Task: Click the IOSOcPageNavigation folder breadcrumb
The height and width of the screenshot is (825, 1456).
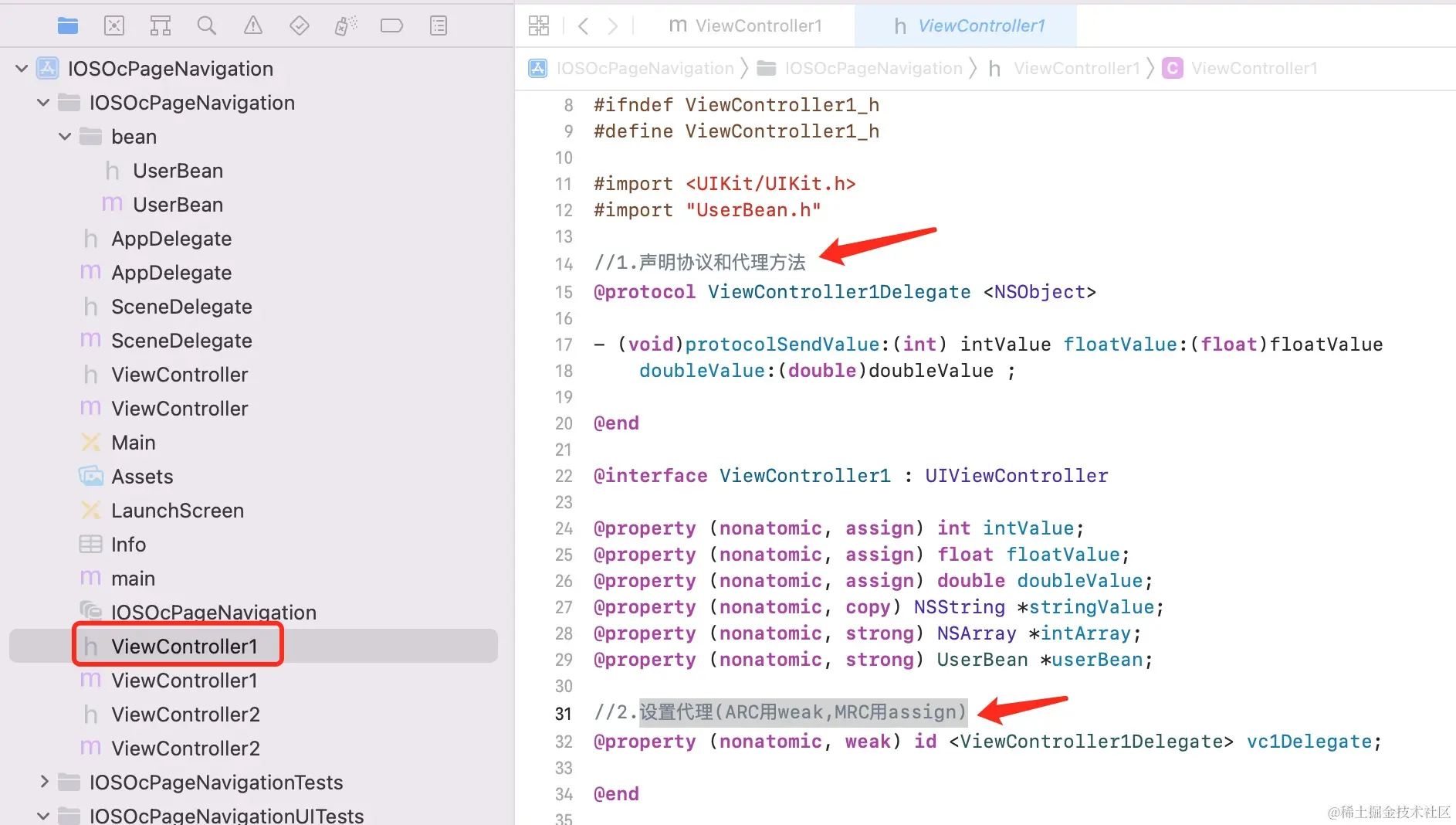Action: [873, 68]
